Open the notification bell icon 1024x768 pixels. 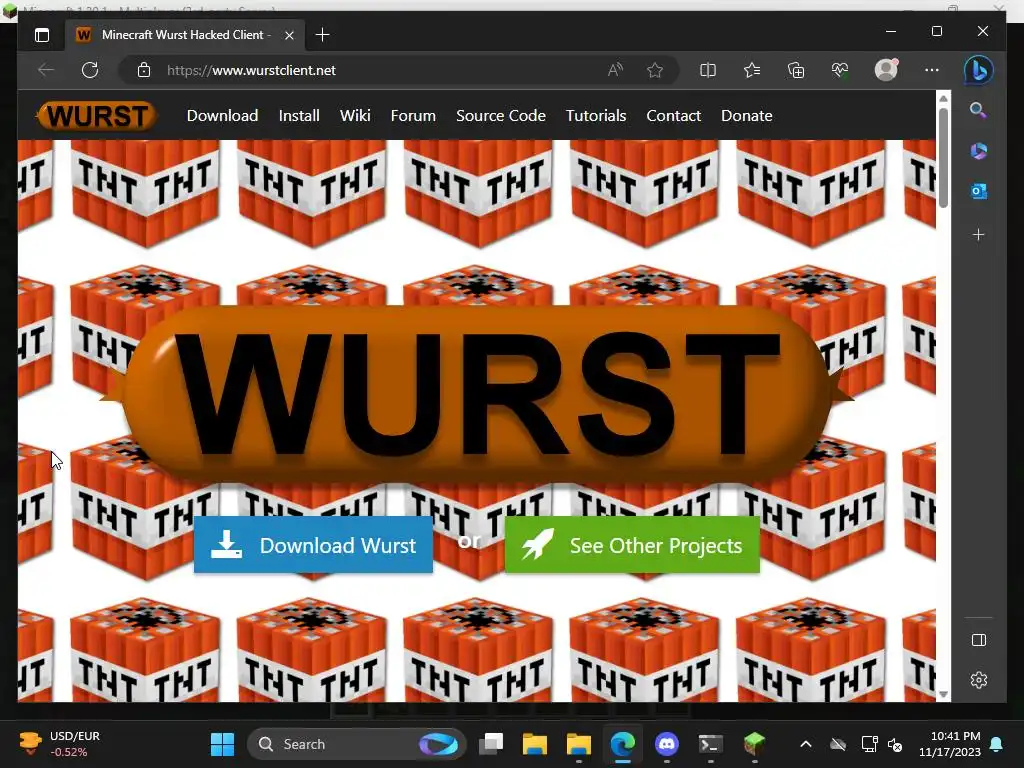[997, 744]
